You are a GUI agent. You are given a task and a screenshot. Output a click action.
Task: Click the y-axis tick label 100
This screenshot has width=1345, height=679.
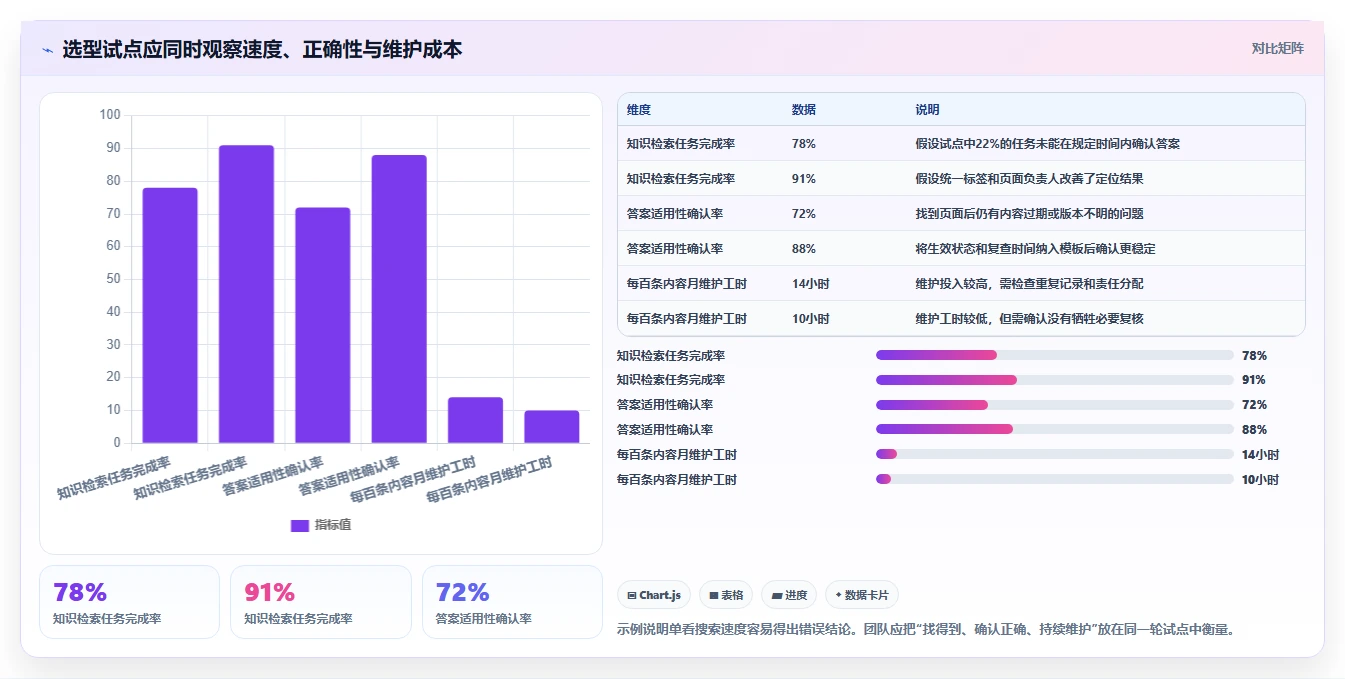[110, 115]
